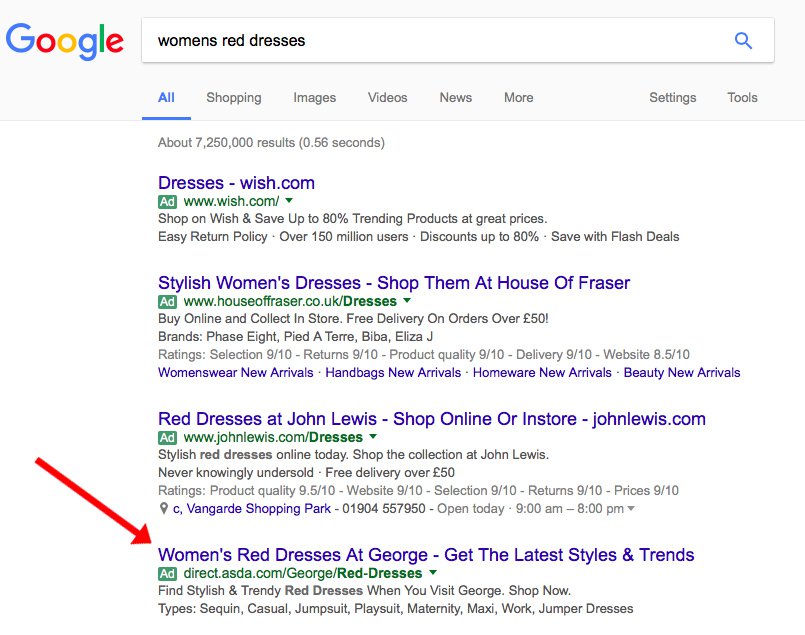Expand the dropdown arrow after houseoffraser.co.uk/Dresses

pyautogui.click(x=407, y=300)
